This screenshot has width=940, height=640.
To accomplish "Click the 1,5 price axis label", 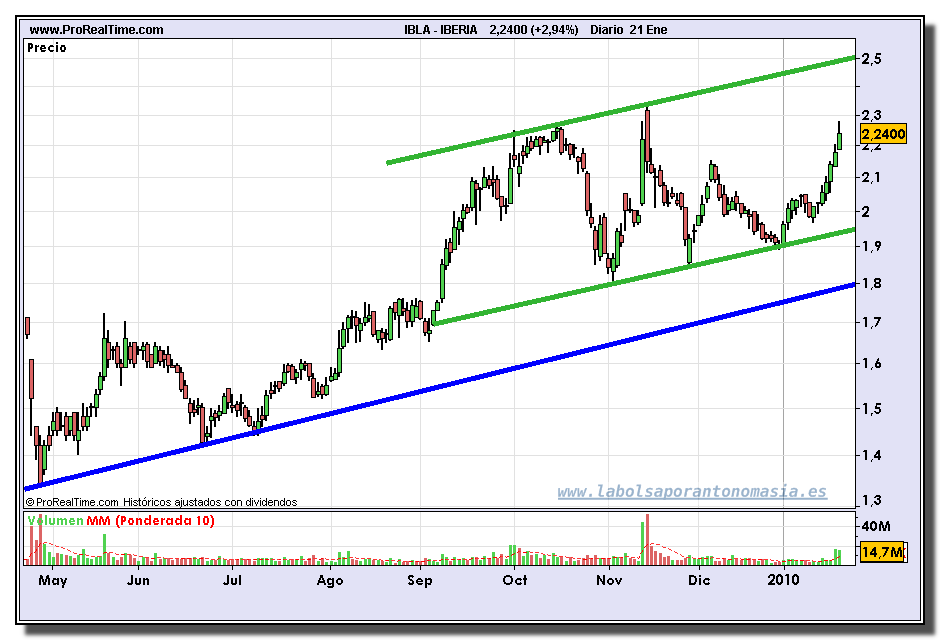I will pos(871,409).
